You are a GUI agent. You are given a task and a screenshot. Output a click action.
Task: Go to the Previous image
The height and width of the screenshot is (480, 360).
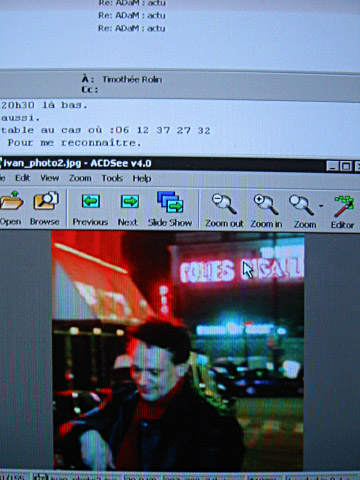91,201
